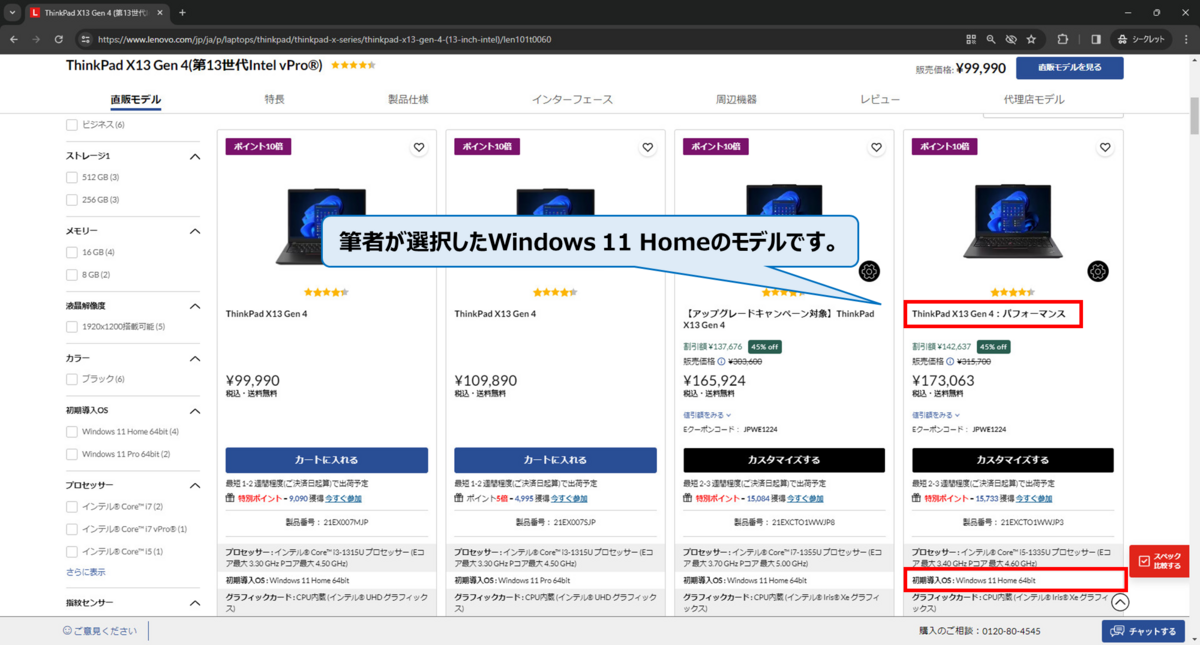Check the Windows 11 Home 64bit filter
This screenshot has height=645, width=1200.
click(71, 432)
